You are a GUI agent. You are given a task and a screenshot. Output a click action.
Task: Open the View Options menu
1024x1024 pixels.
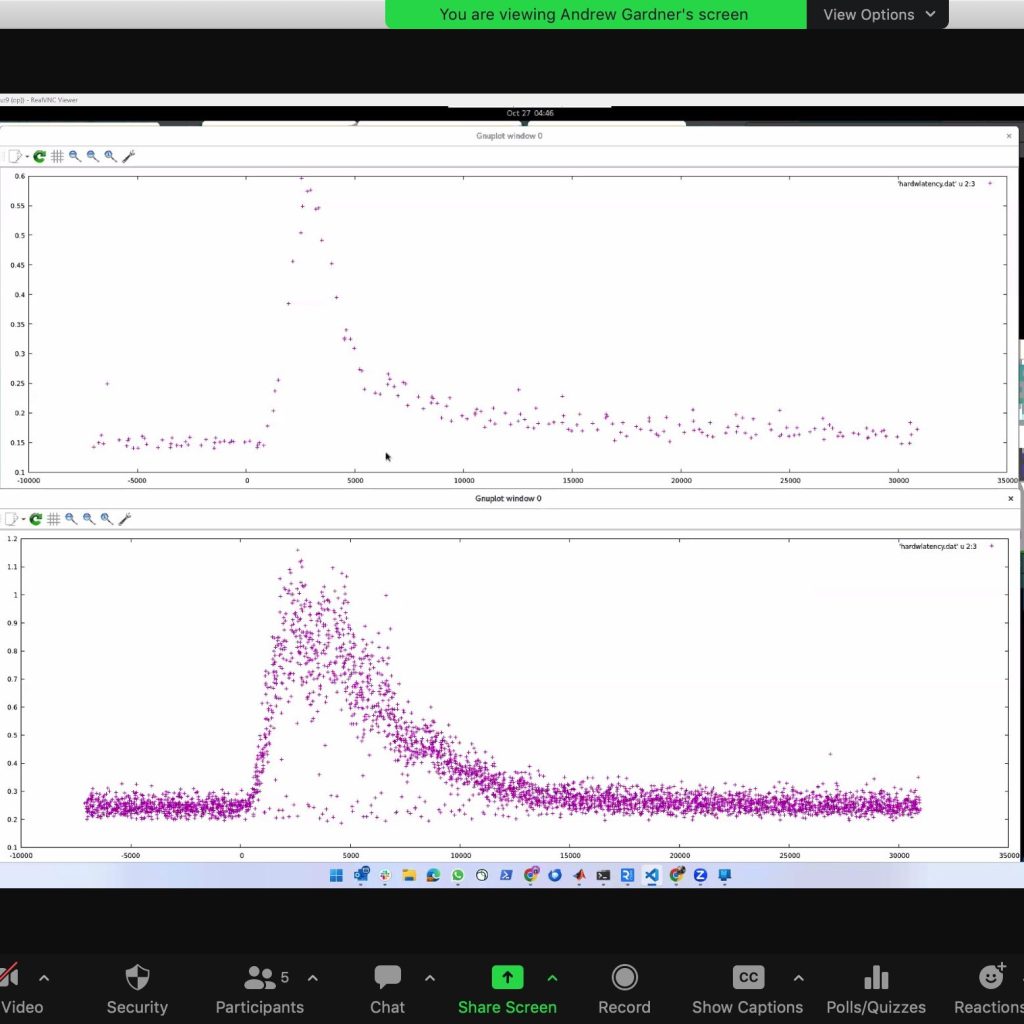coord(878,15)
